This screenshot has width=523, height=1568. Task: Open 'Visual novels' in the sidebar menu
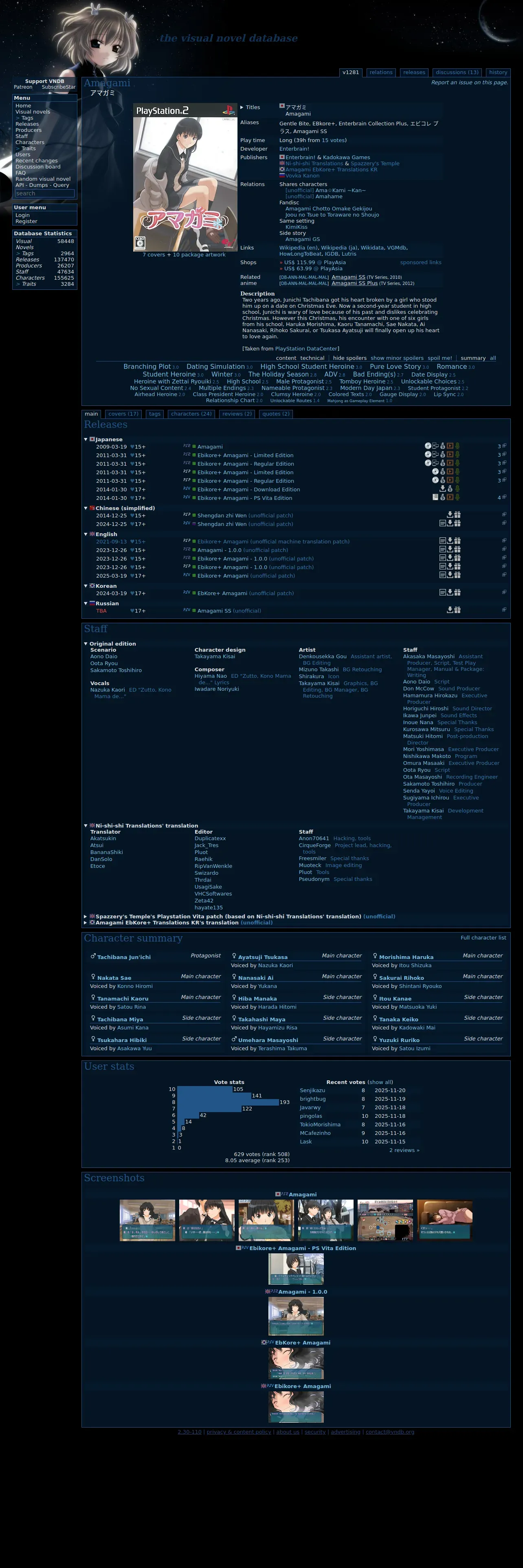pyautogui.click(x=33, y=112)
